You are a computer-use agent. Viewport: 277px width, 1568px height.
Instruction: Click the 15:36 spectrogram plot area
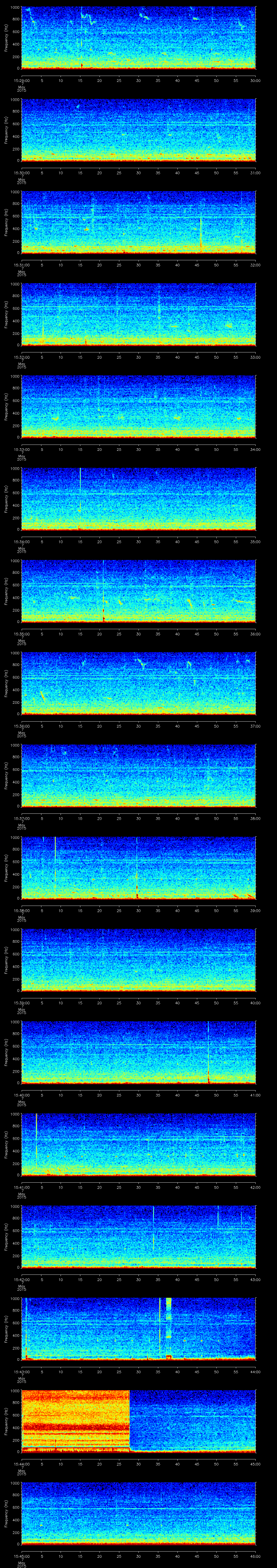pyautogui.click(x=139, y=683)
